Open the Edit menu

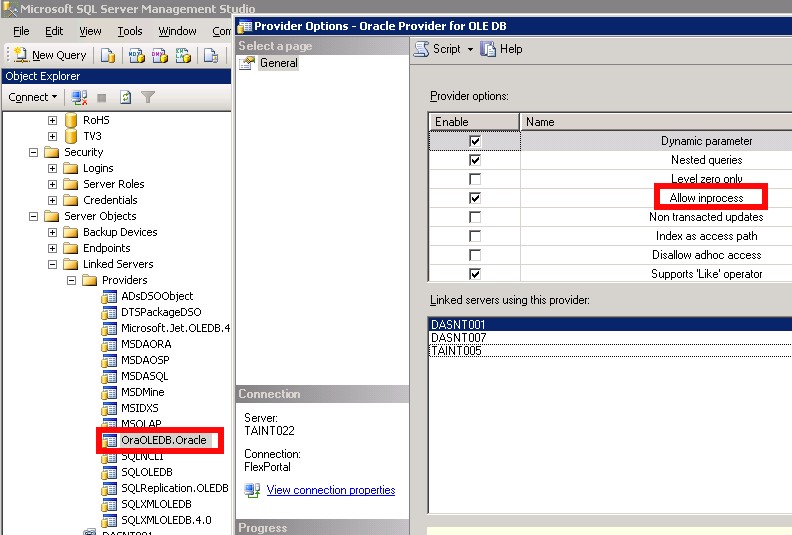point(54,31)
